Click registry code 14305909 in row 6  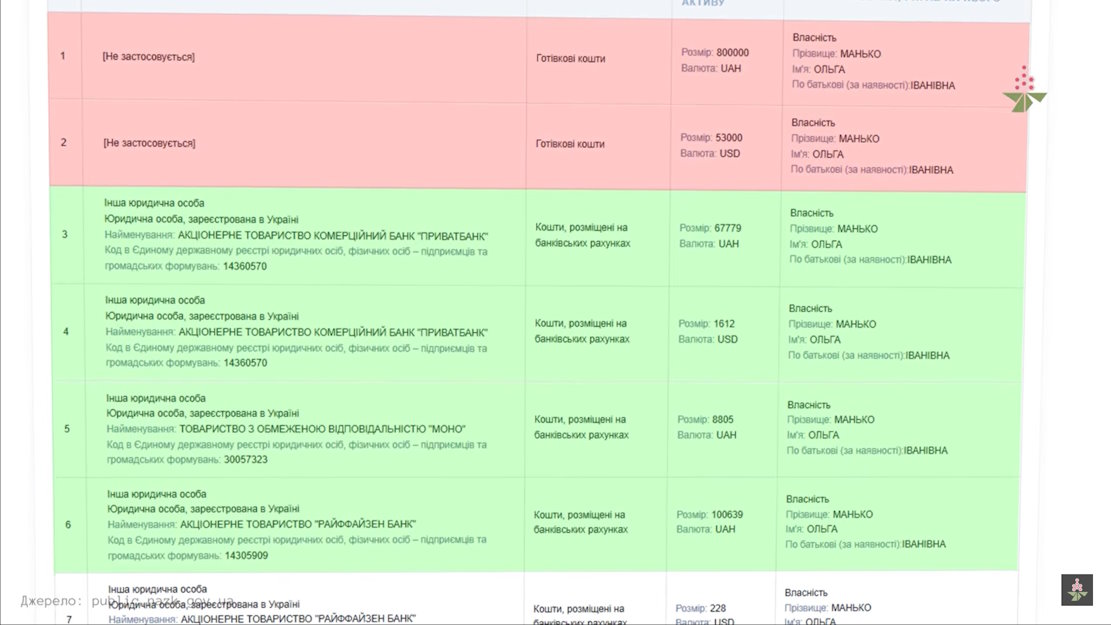pos(245,555)
